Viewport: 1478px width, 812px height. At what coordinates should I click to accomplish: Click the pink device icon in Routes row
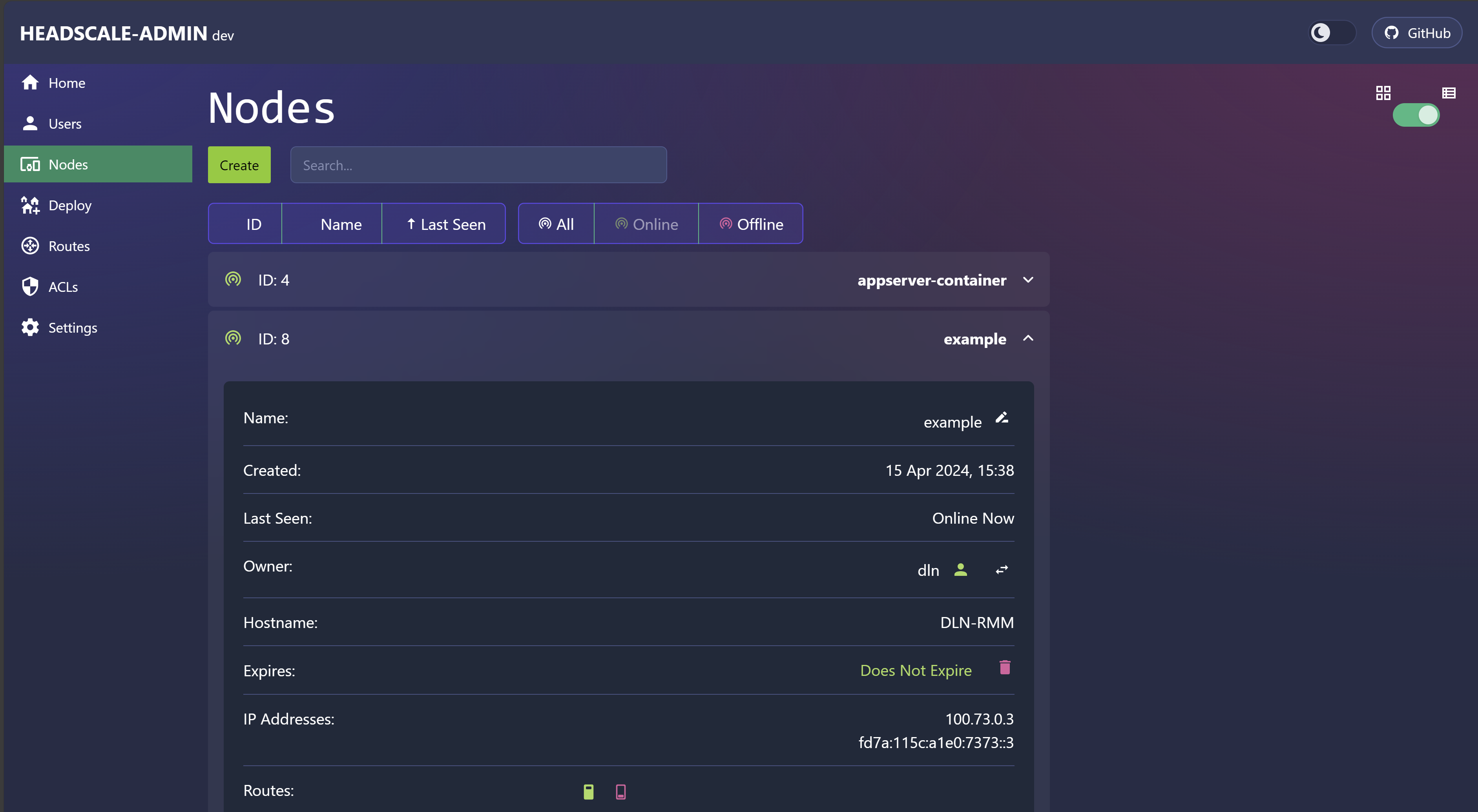pyautogui.click(x=621, y=791)
